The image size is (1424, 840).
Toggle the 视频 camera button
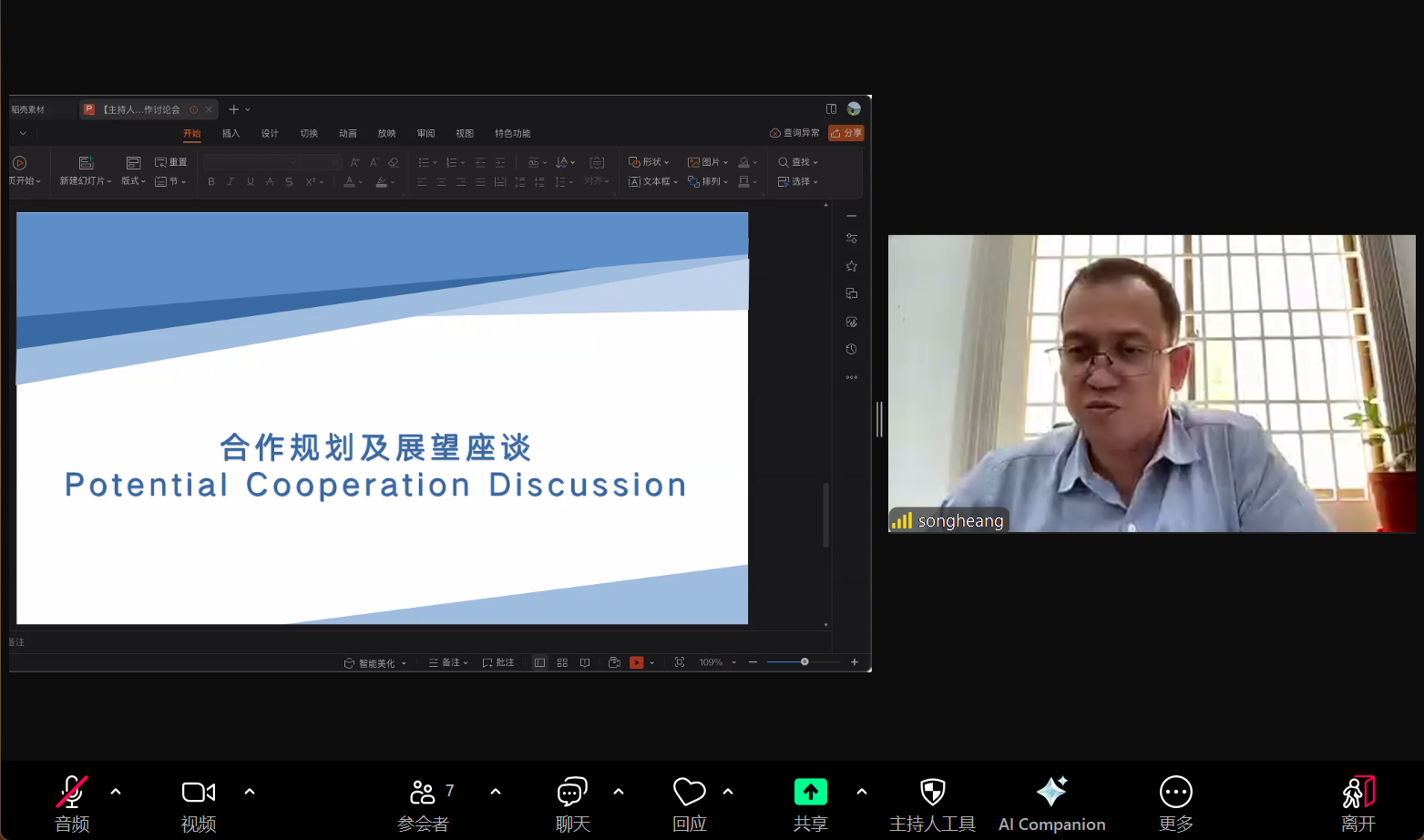click(x=199, y=794)
